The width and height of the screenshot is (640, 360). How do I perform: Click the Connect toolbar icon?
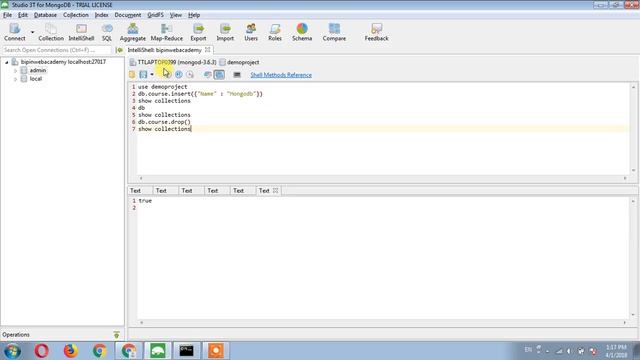click(x=15, y=32)
